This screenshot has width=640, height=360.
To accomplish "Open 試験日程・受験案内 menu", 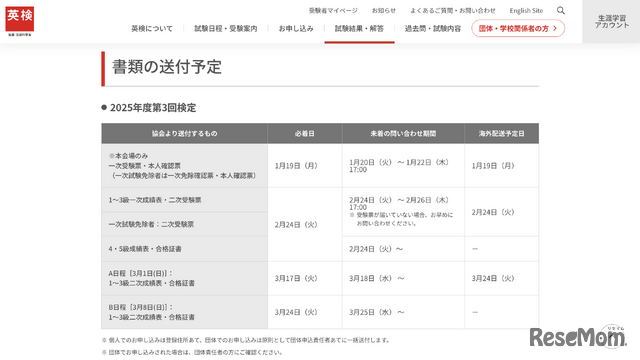I will coord(226,29).
